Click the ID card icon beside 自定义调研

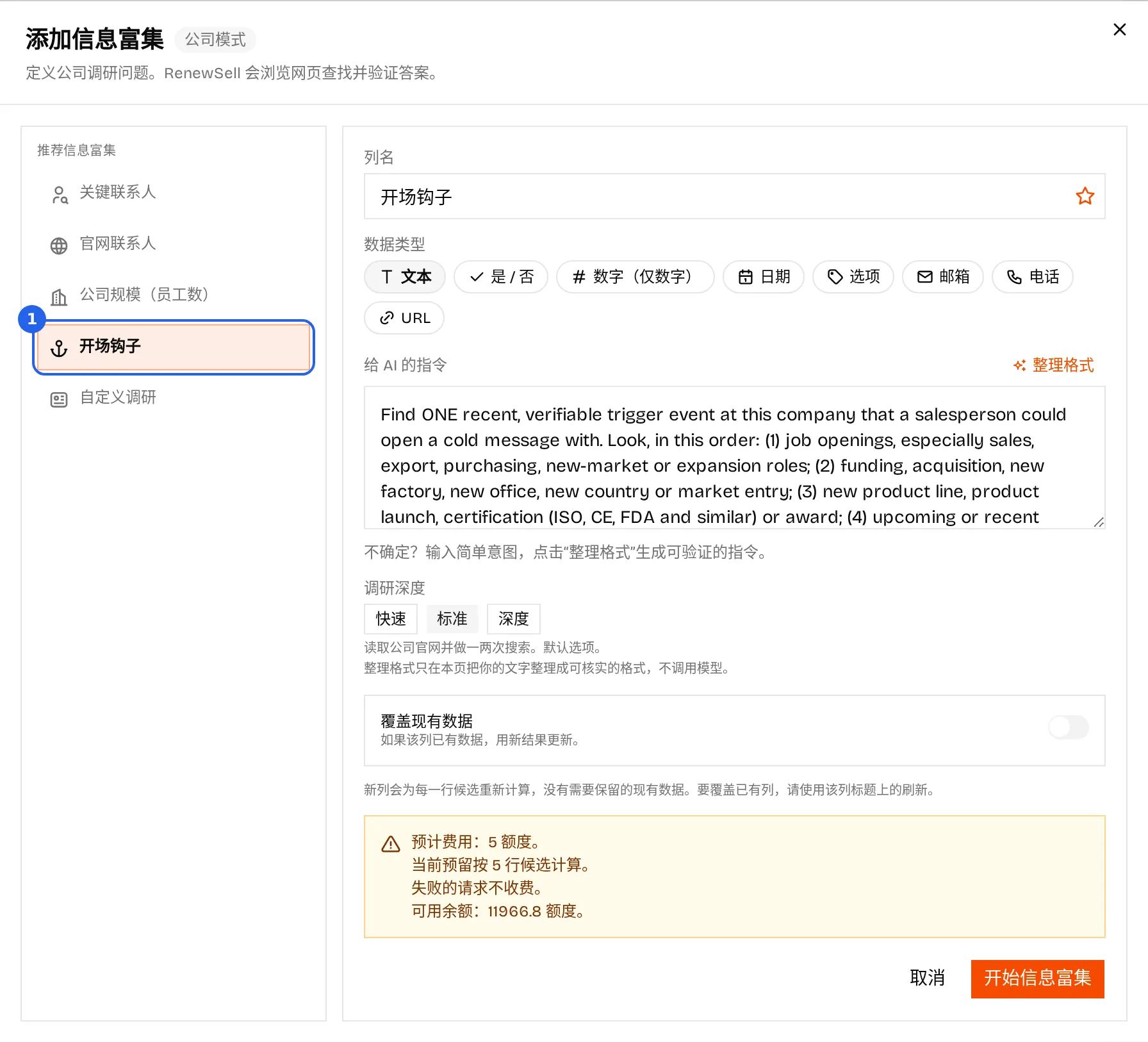[x=59, y=400]
